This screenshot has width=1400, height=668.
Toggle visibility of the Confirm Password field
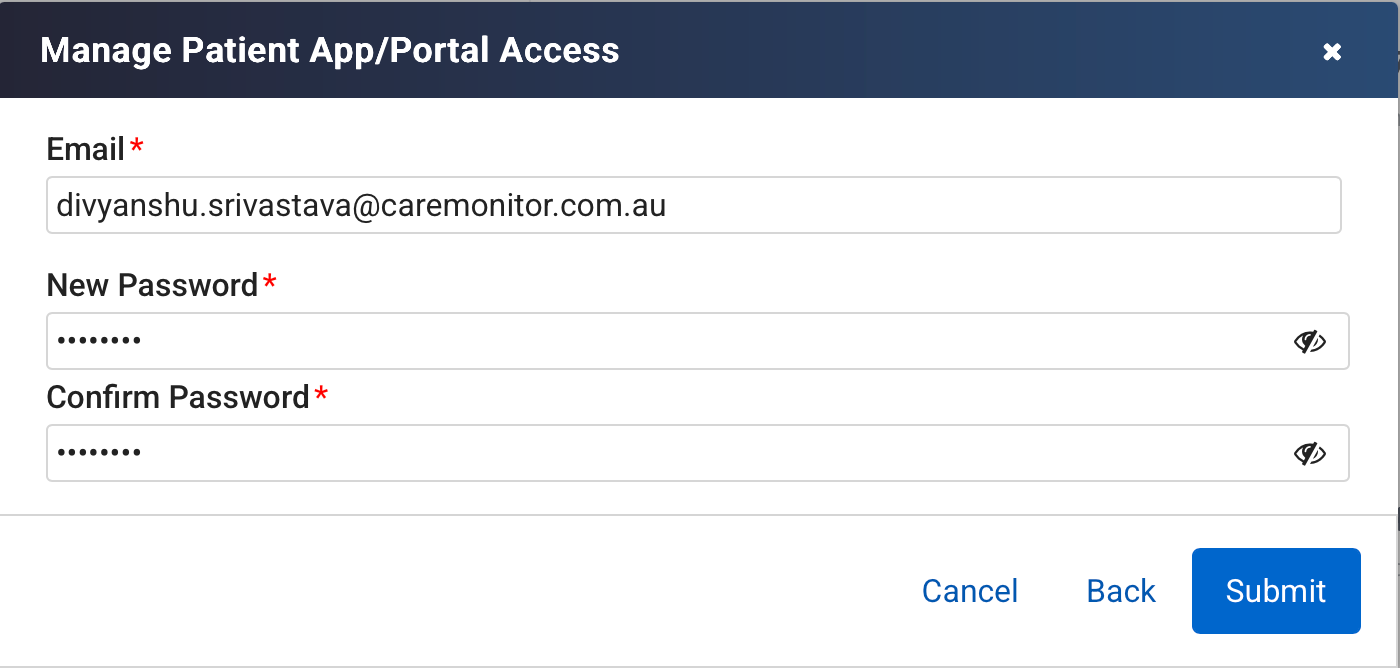tap(1309, 454)
